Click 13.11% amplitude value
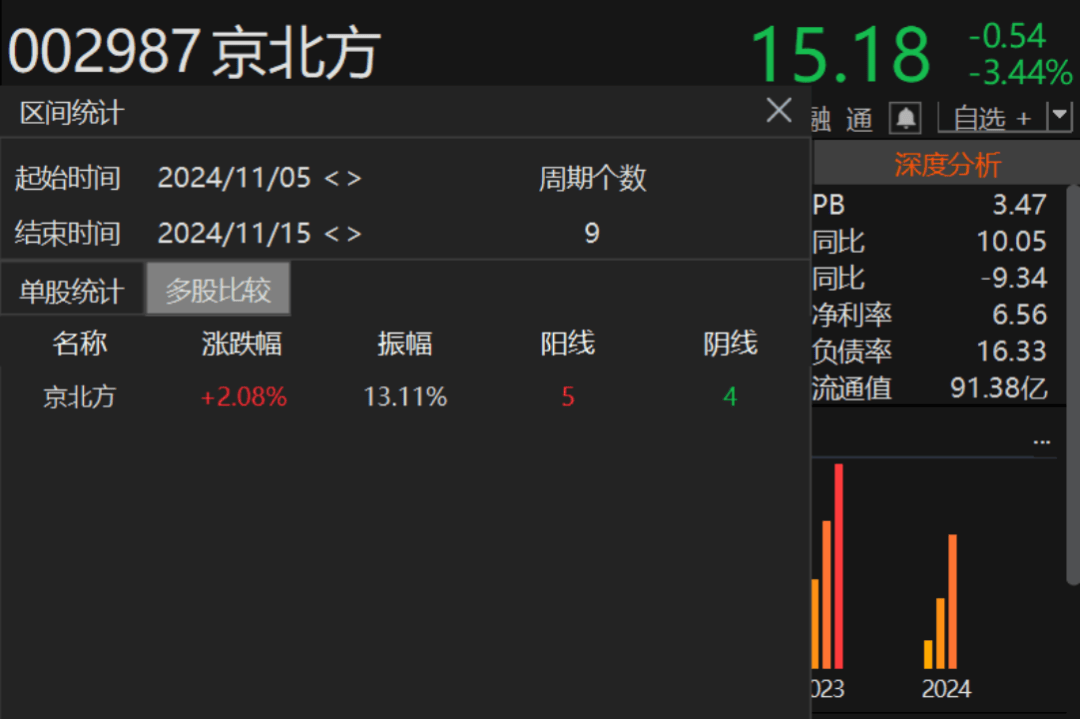The image size is (1080, 719). [x=405, y=397]
